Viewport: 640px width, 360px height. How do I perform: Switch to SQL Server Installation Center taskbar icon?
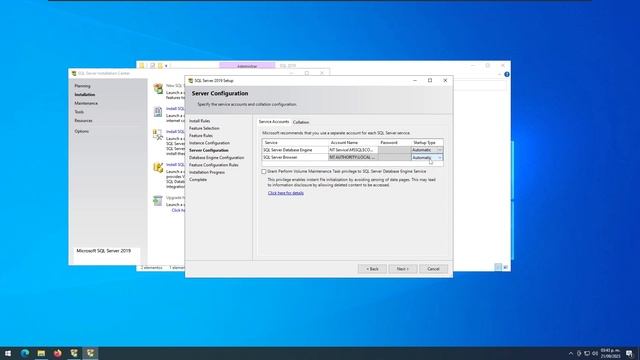coord(74,353)
